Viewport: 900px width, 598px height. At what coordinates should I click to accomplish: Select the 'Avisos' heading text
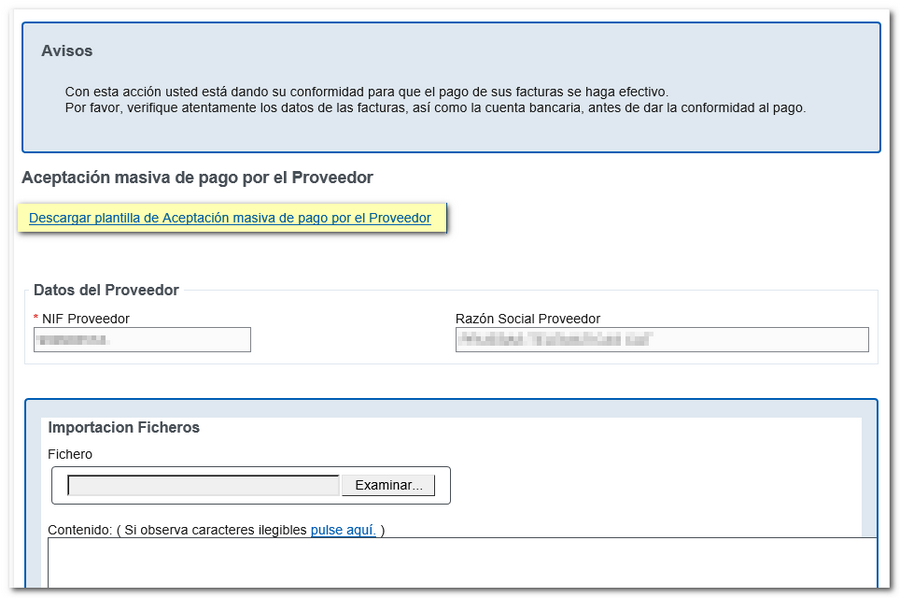pyautogui.click(x=67, y=51)
